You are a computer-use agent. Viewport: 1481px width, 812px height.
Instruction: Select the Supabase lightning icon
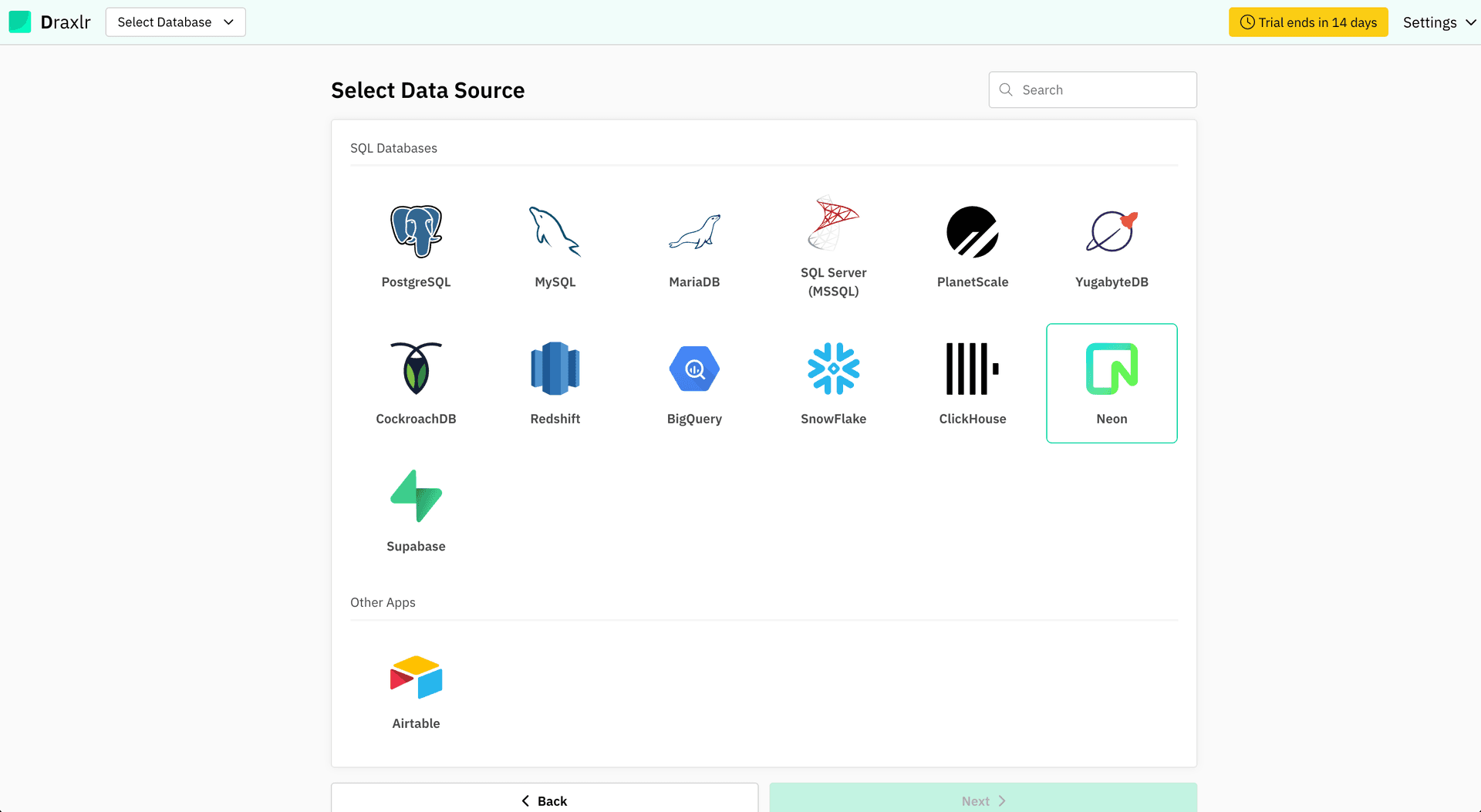click(x=416, y=495)
